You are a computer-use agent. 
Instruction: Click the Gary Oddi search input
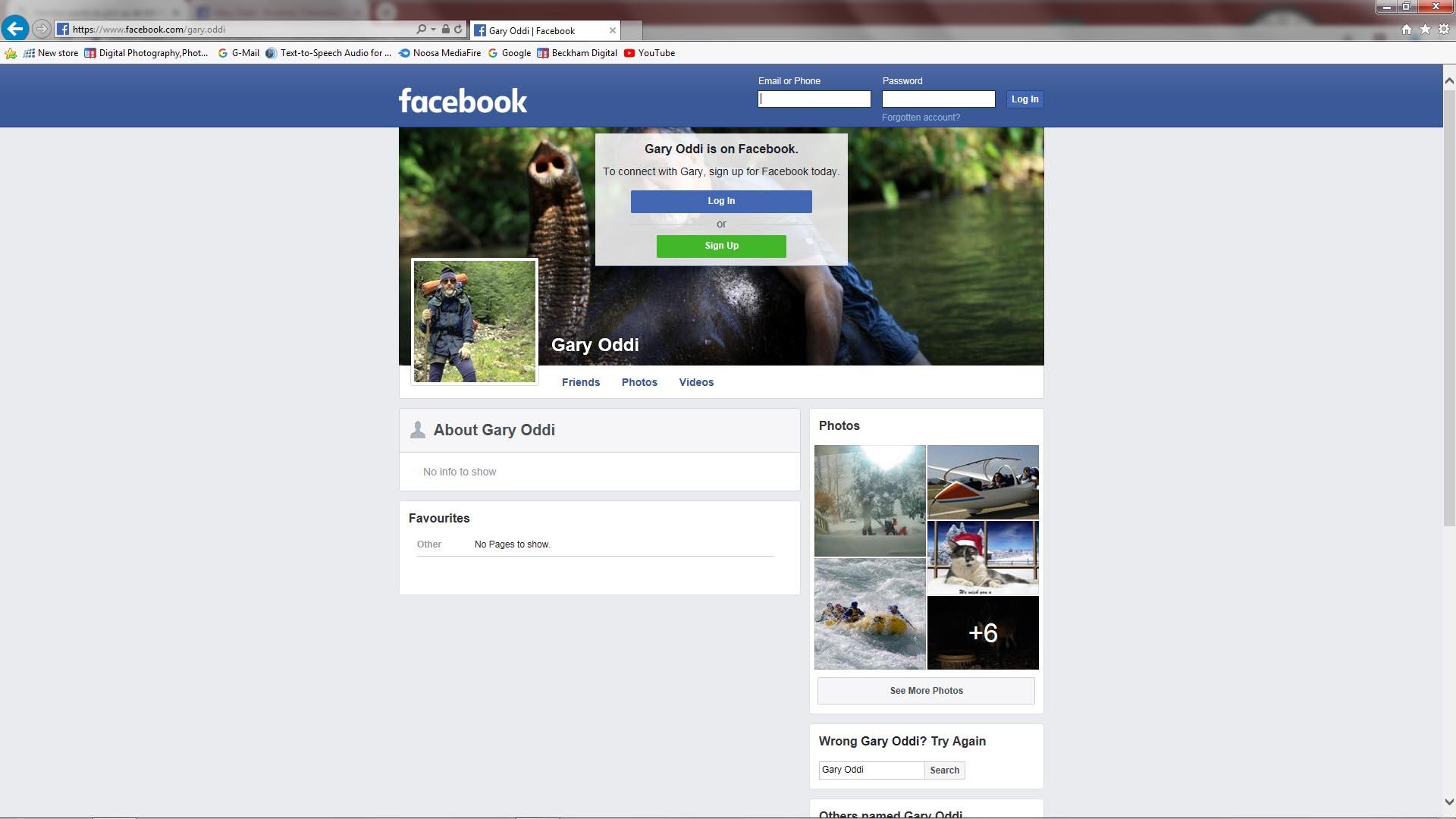[x=871, y=770]
